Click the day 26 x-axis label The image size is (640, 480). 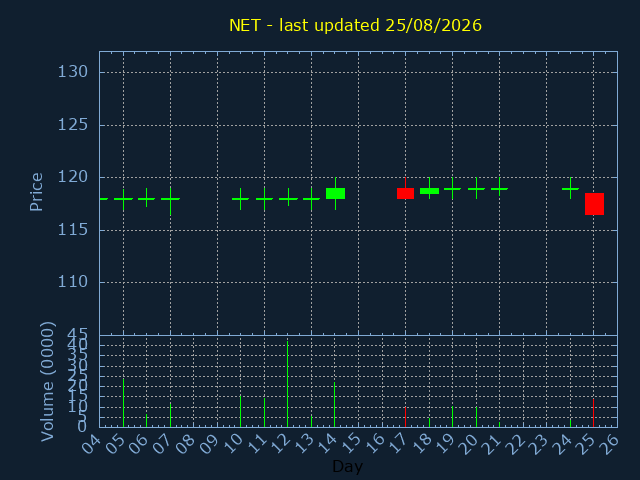point(609,443)
